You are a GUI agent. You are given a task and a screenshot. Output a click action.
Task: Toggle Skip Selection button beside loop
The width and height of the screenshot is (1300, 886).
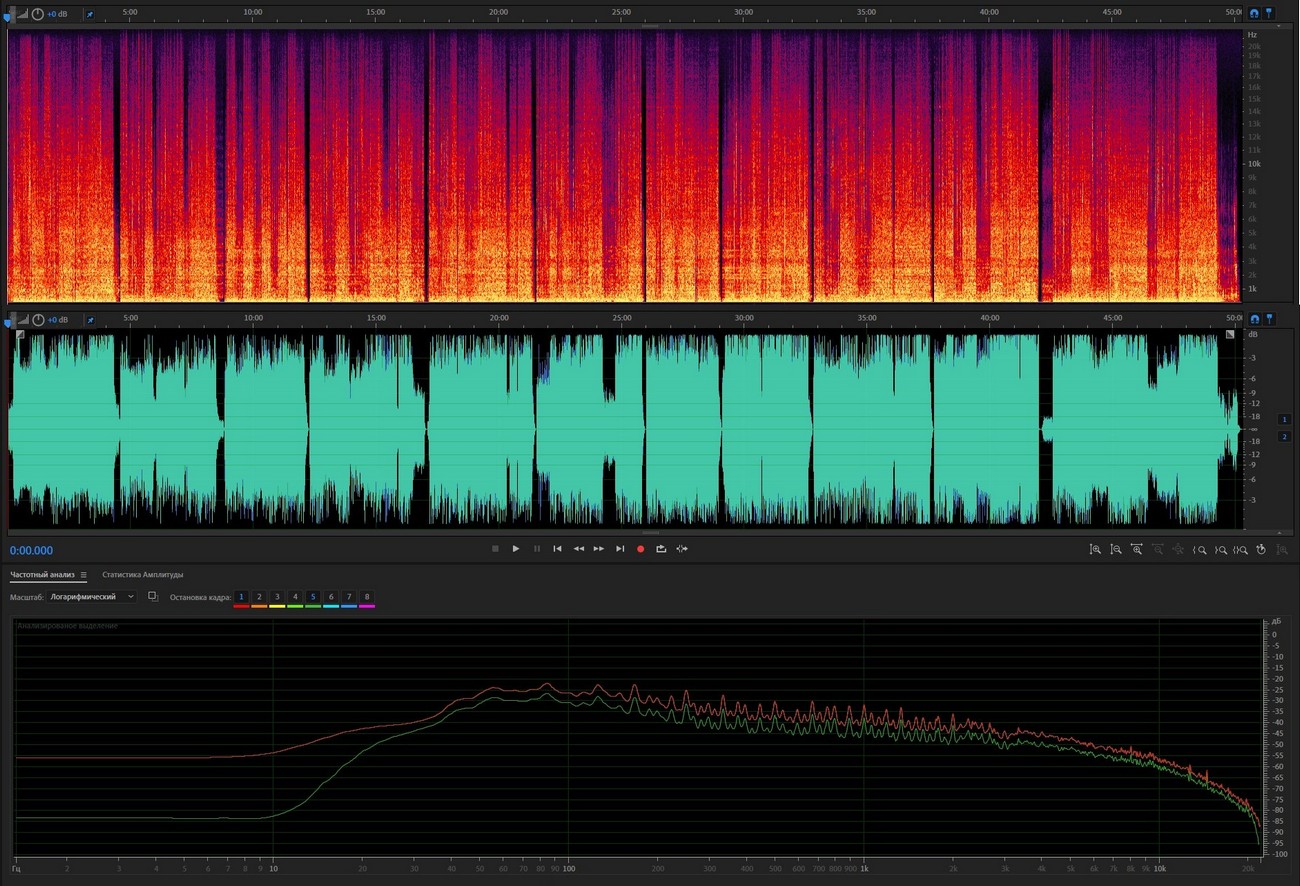tap(682, 549)
